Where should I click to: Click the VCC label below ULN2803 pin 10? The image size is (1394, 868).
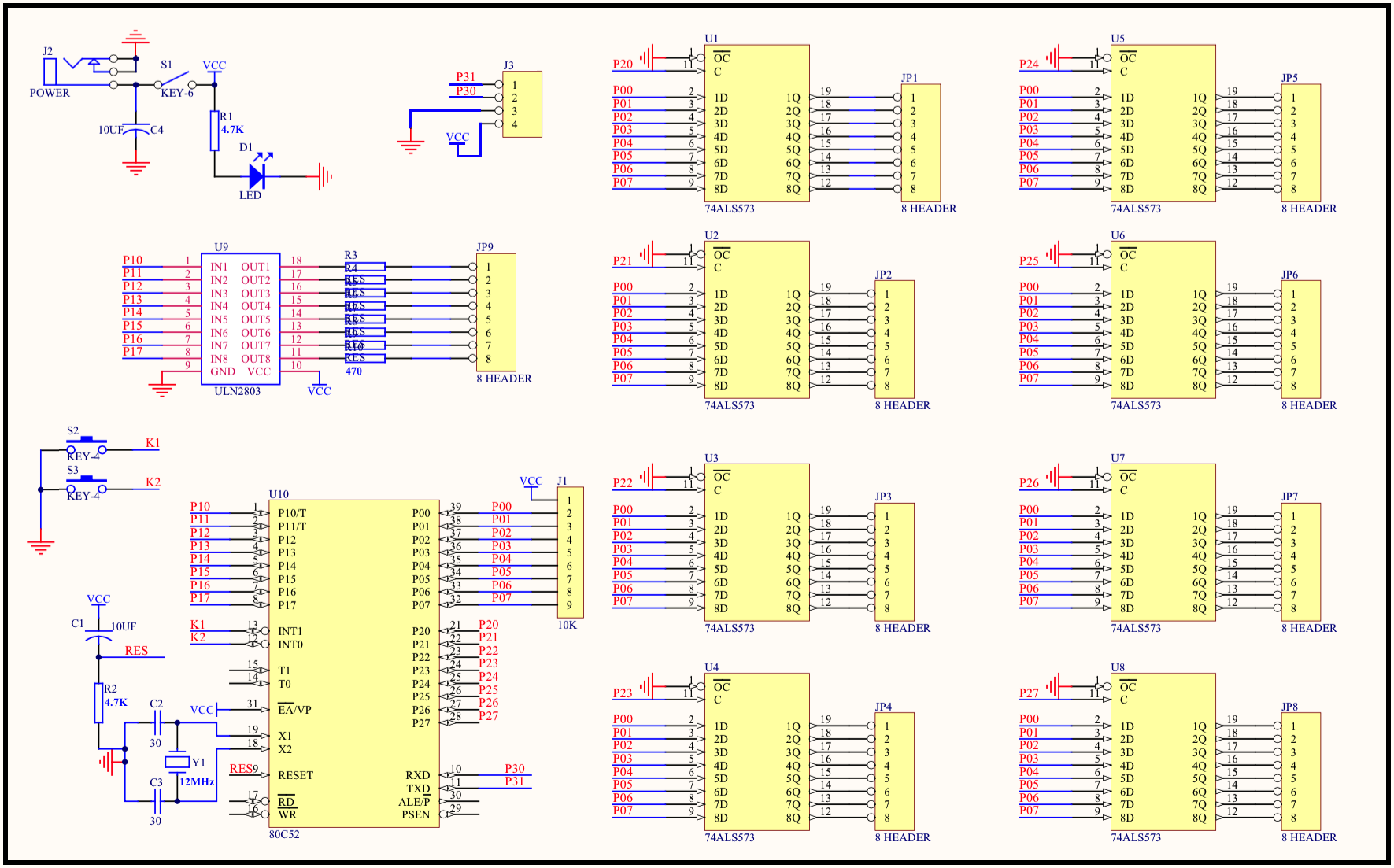319,391
